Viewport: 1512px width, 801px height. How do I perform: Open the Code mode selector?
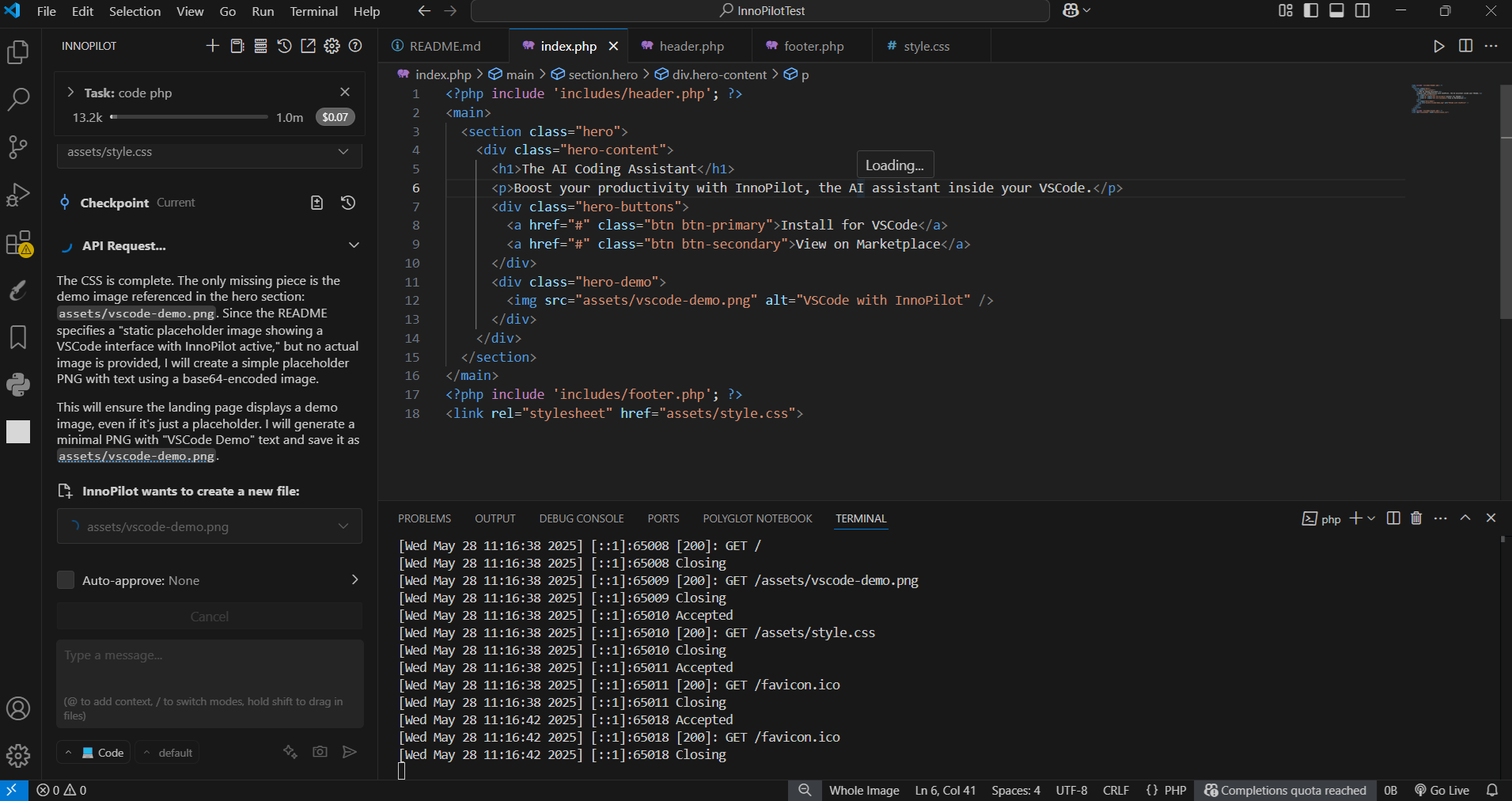pos(93,752)
